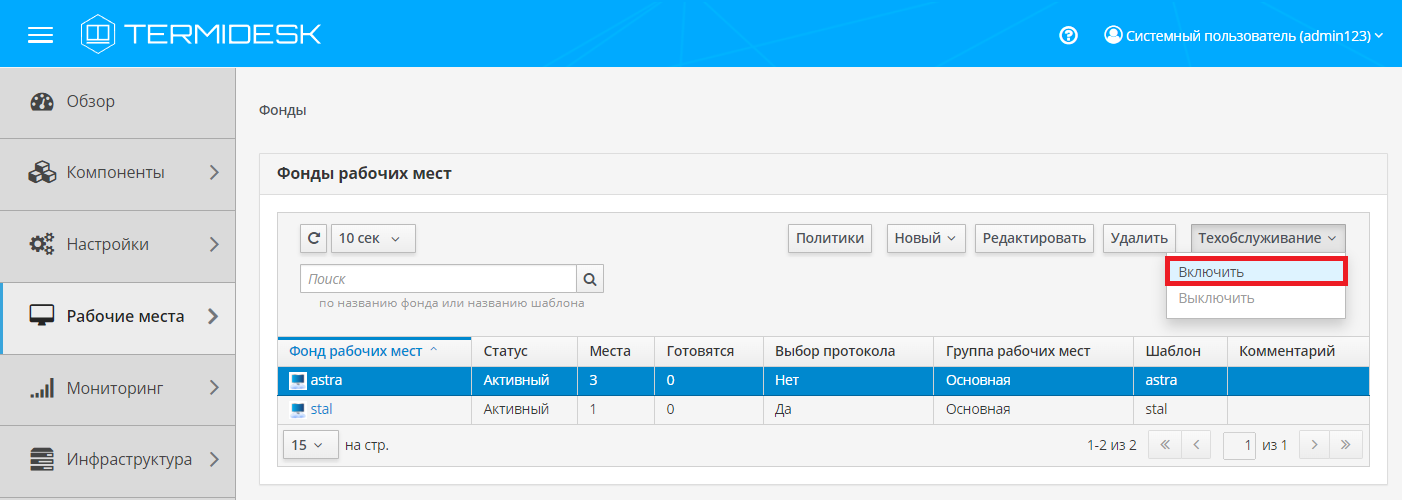Go to the last page arrow
The width and height of the screenshot is (1402, 500).
tap(1346, 445)
